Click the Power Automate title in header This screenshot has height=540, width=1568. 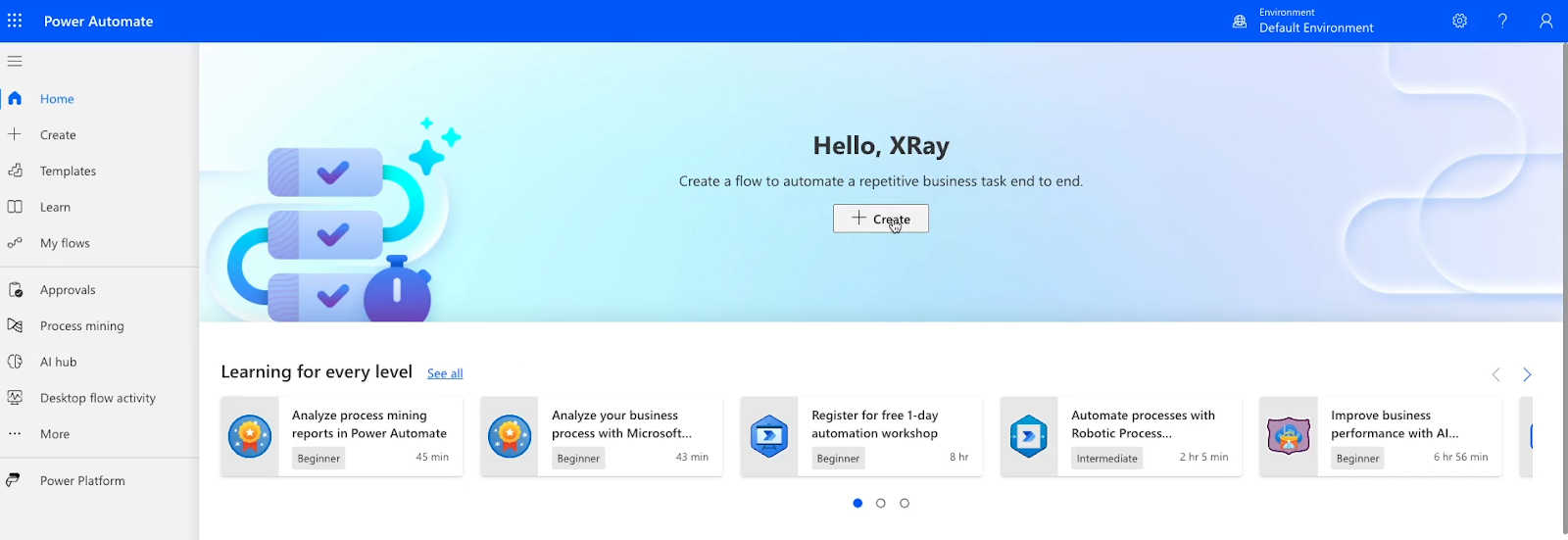coord(98,21)
